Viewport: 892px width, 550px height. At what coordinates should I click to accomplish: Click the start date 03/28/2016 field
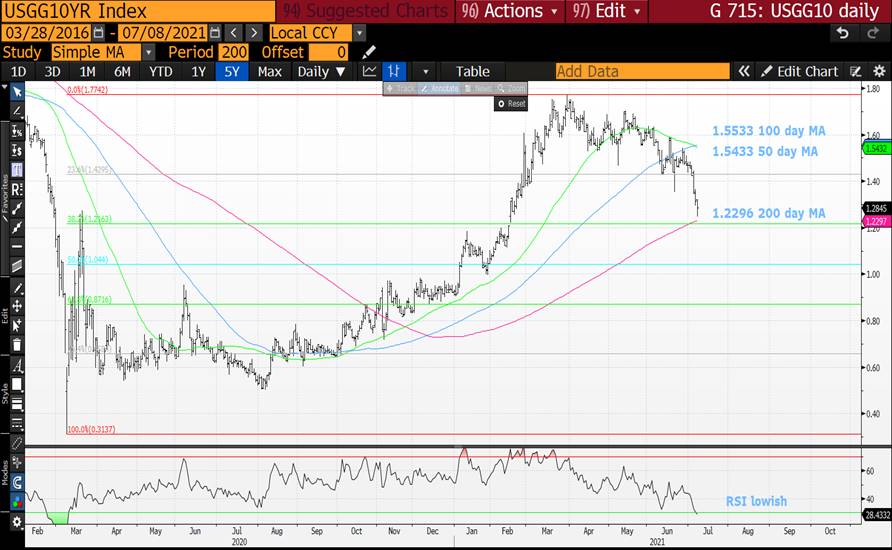pos(47,33)
